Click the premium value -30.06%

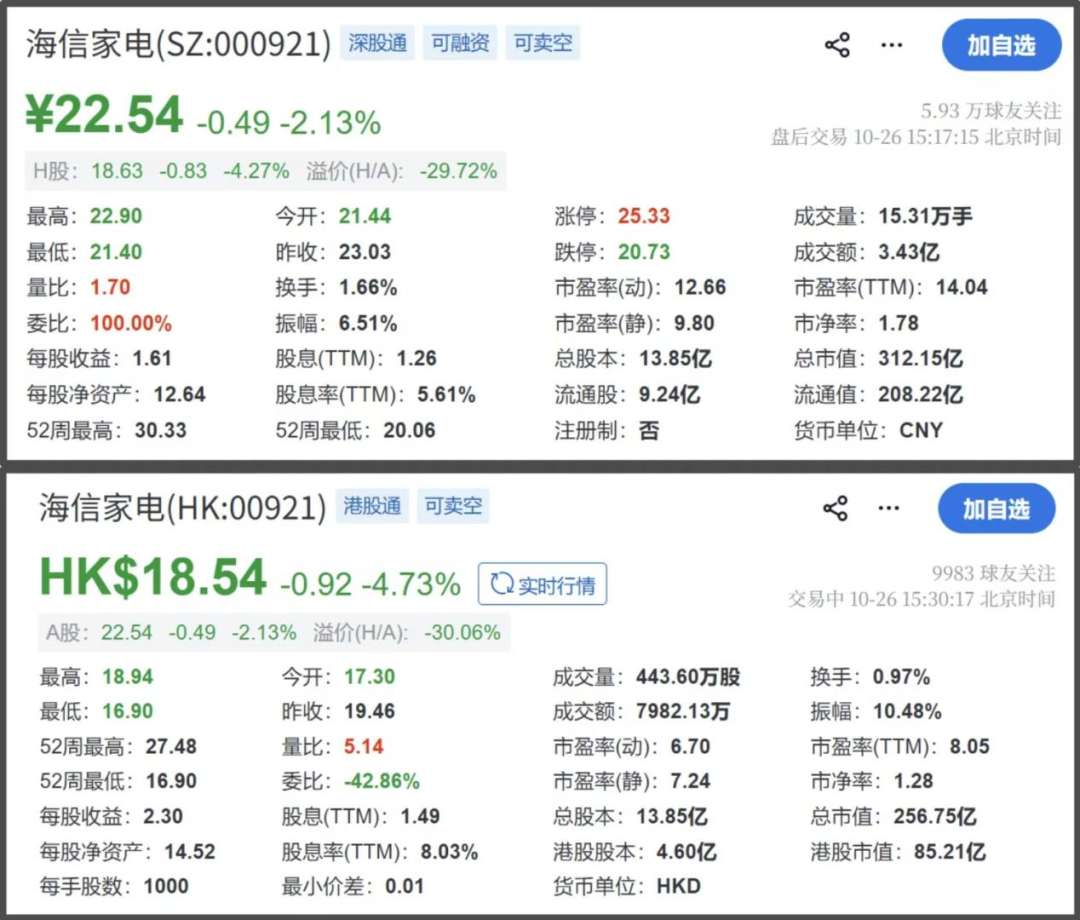(462, 632)
